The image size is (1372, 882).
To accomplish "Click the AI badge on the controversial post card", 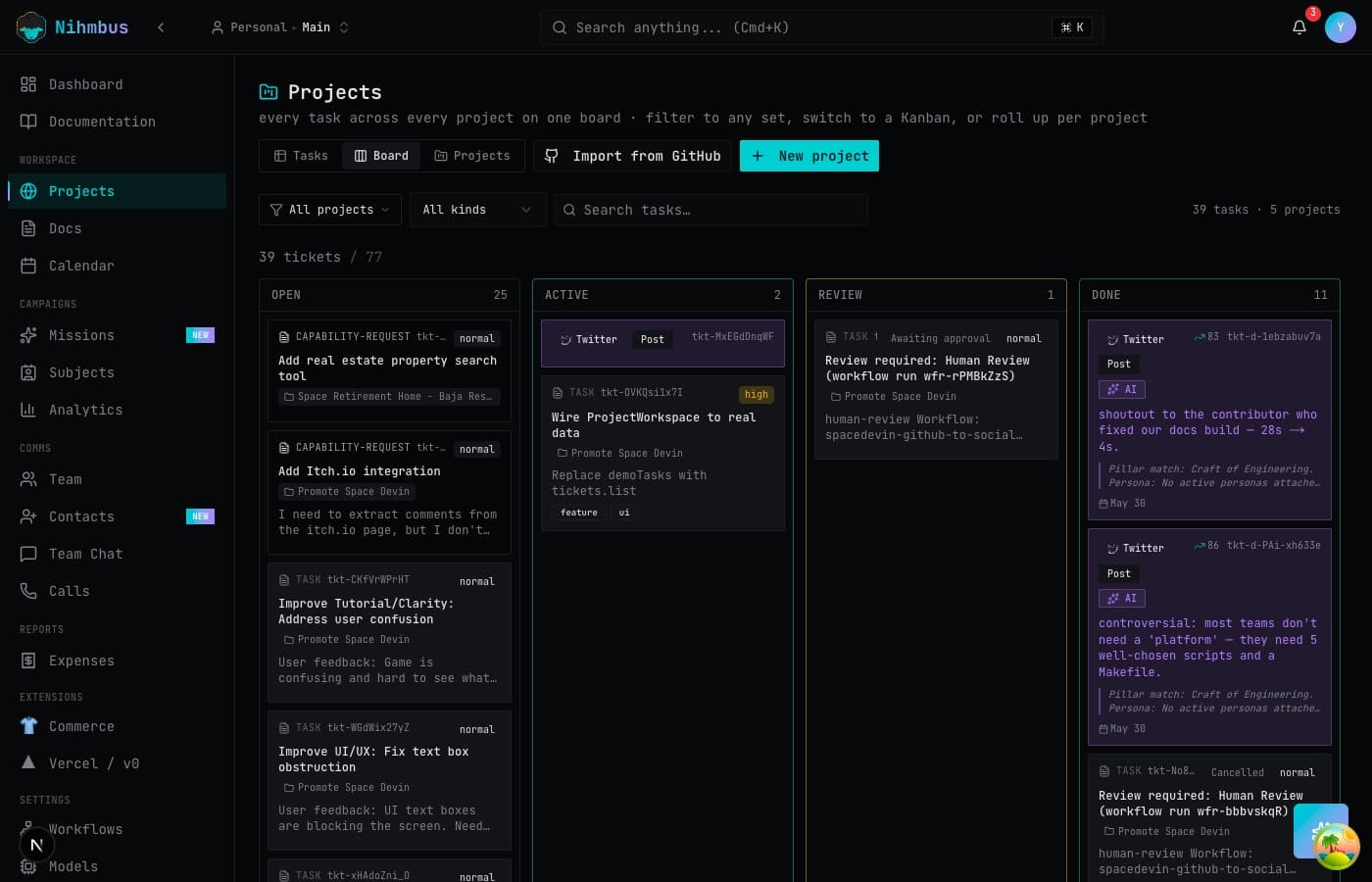I will [1122, 598].
